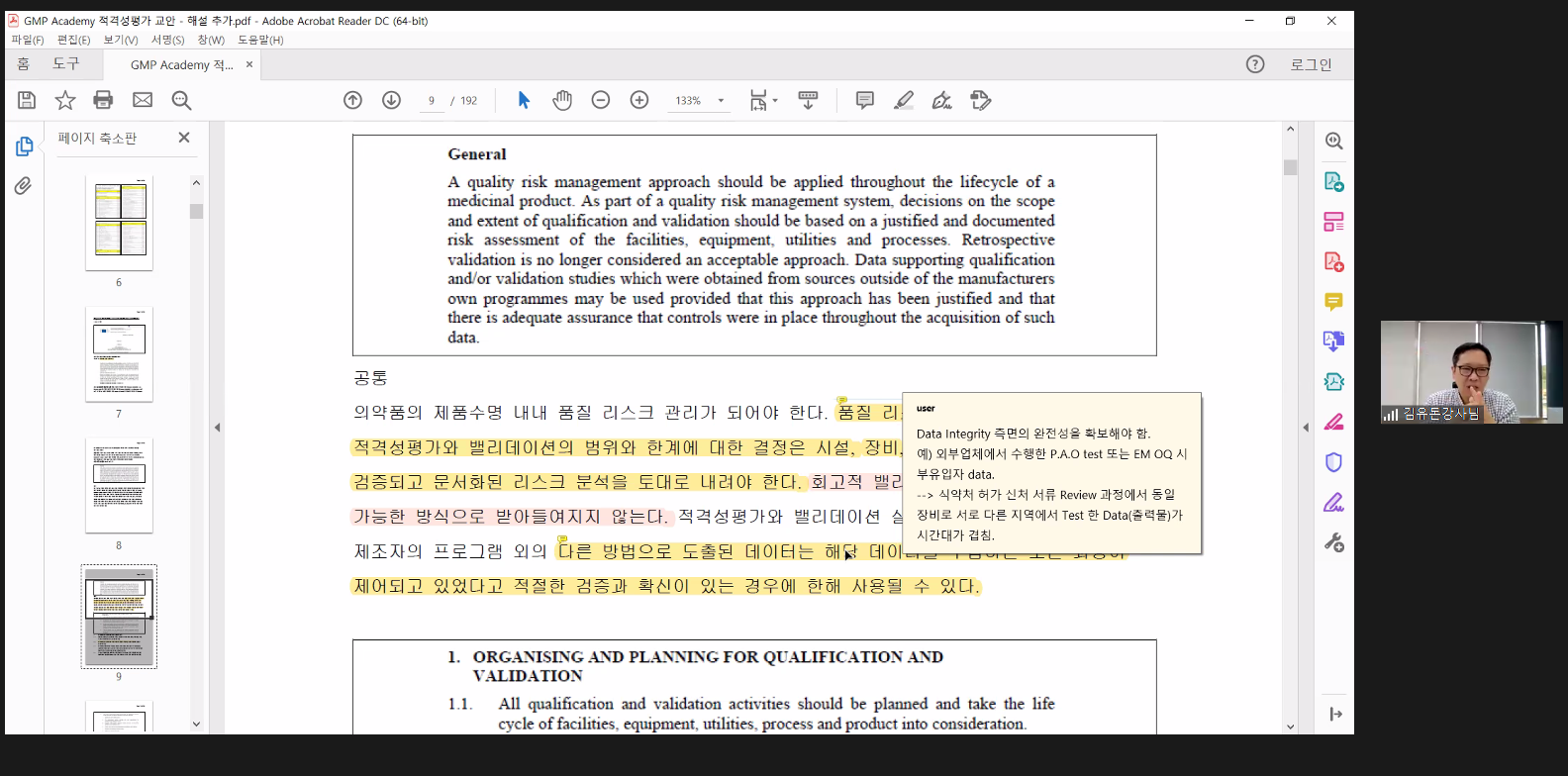
Task: Open Create PDF tool in right pane
Action: [x=1334, y=262]
